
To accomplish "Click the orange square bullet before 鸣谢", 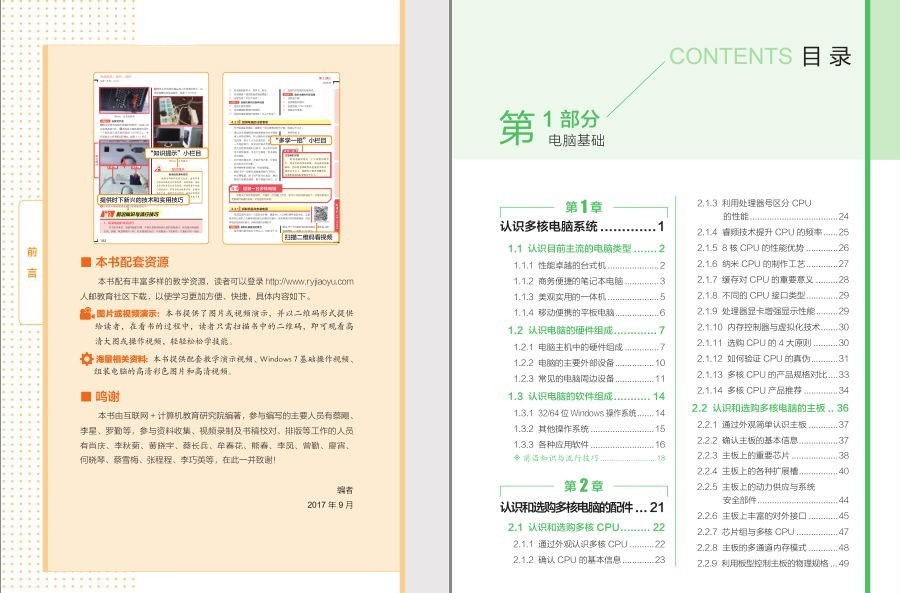I will pyautogui.click(x=86, y=397).
